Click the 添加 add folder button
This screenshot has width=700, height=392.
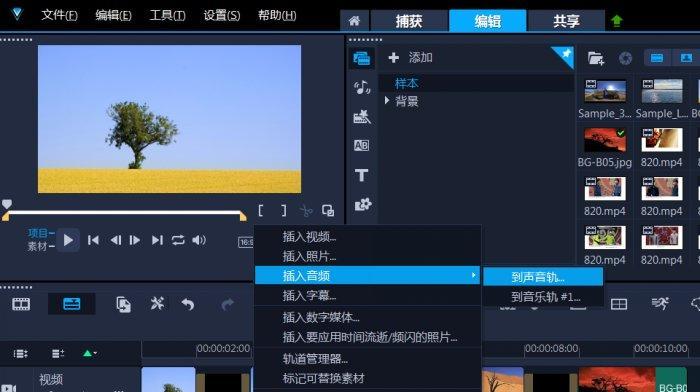410,58
